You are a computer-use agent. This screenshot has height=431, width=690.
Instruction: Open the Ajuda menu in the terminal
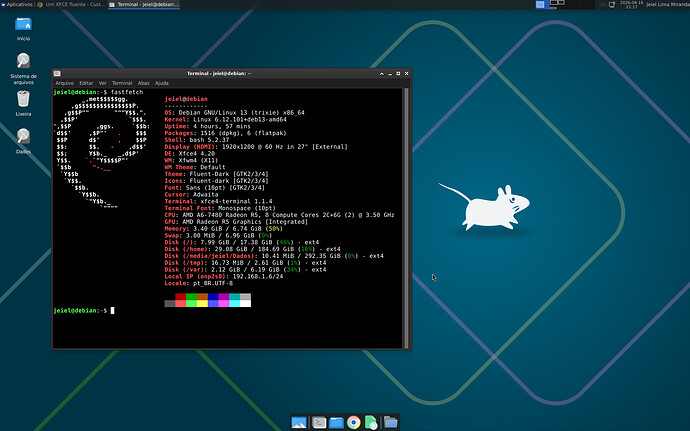161,83
